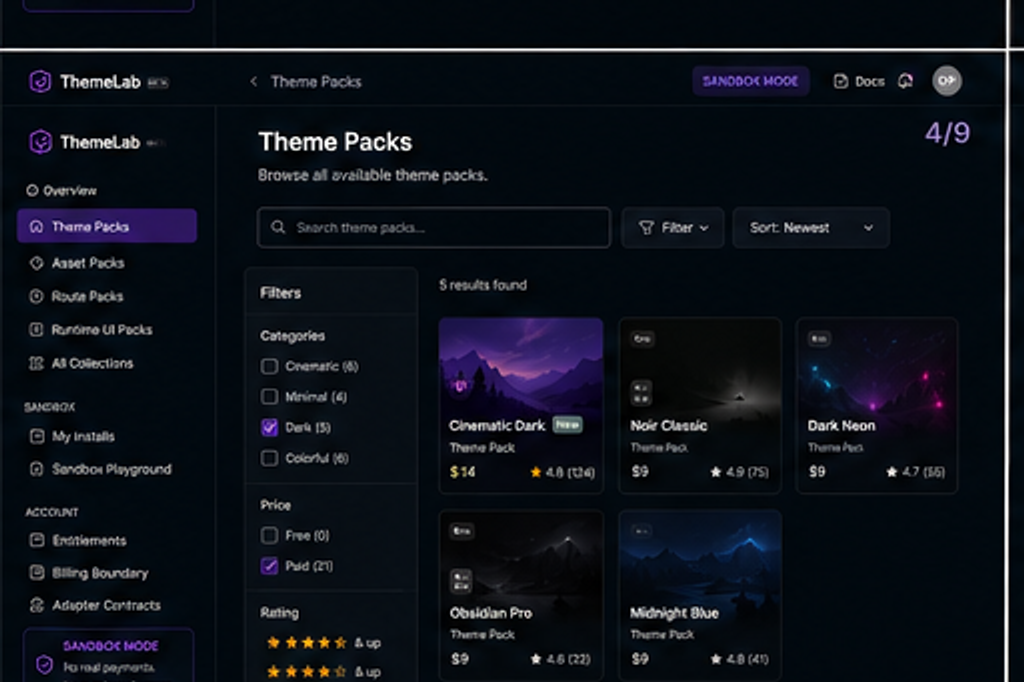Check the Cinematic category checkbox
Screen dimensions: 1024x682
(x=269, y=366)
